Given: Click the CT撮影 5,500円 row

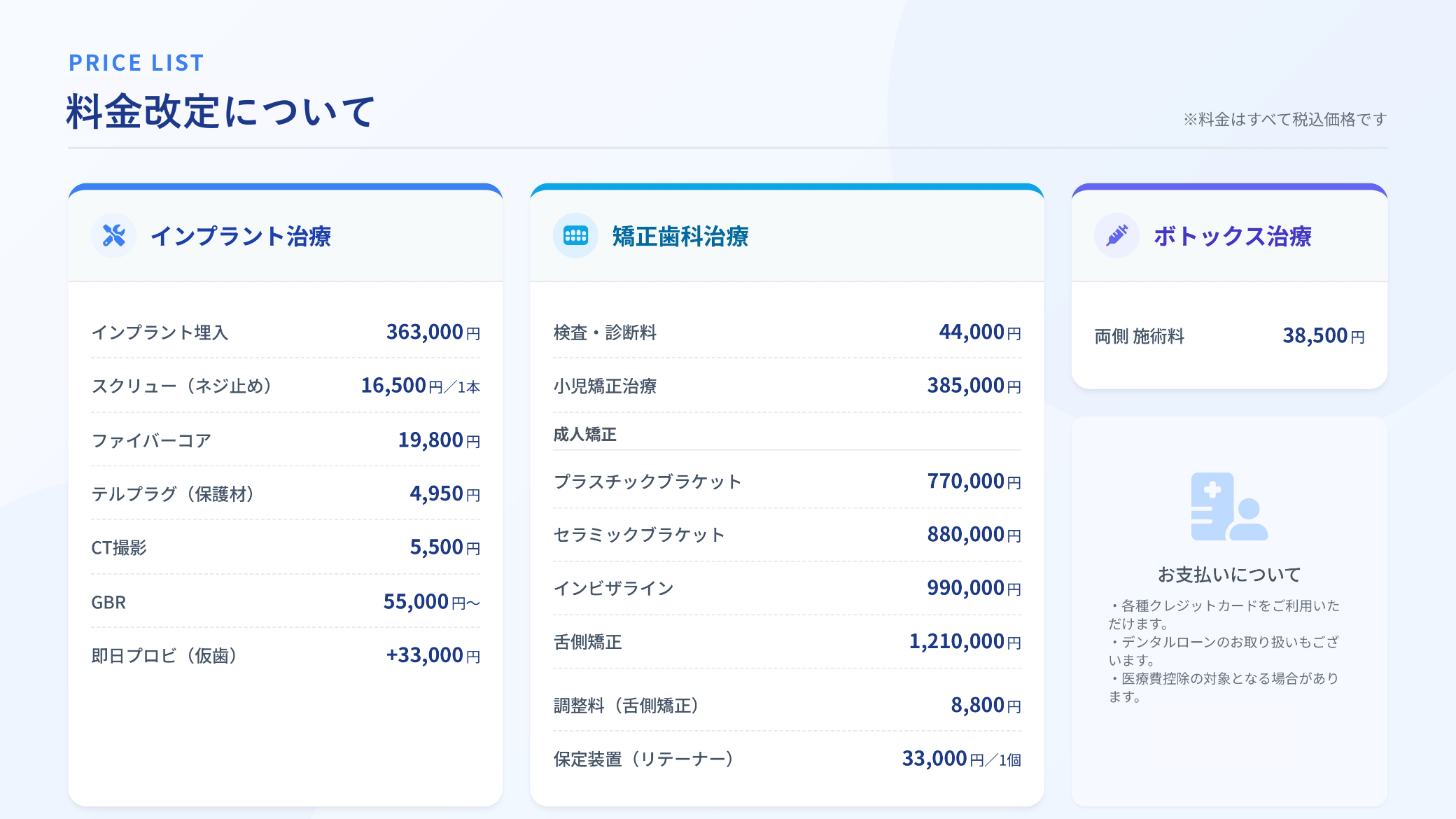Looking at the screenshot, I should pyautogui.click(x=286, y=547).
